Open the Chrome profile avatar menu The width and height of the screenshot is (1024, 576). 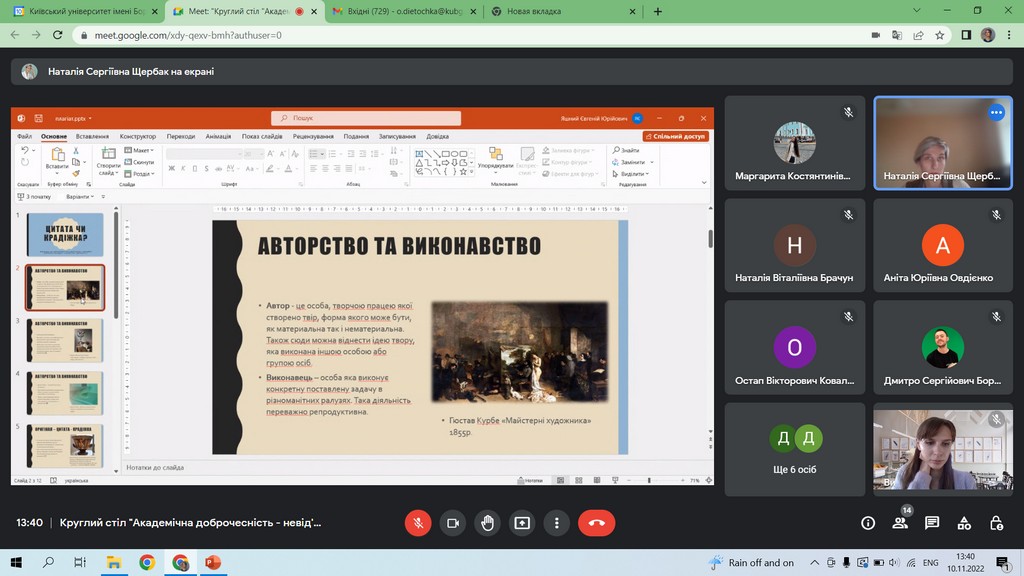click(988, 35)
